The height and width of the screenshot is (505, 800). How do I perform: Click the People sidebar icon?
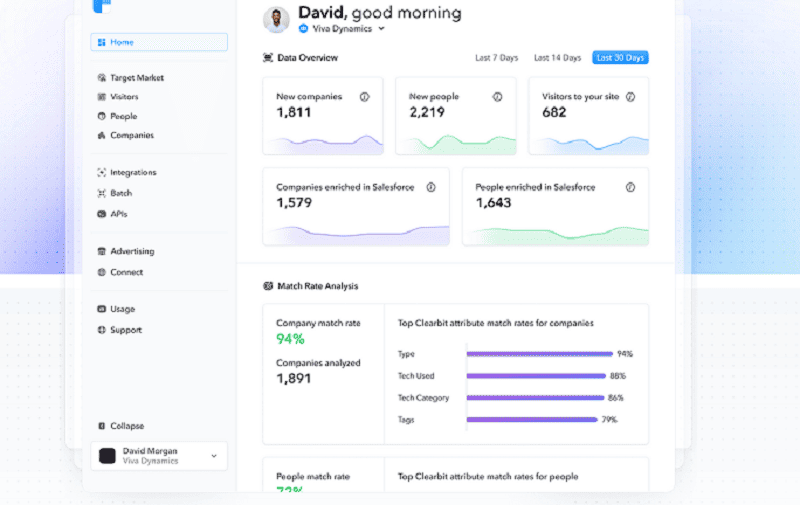tap(102, 116)
